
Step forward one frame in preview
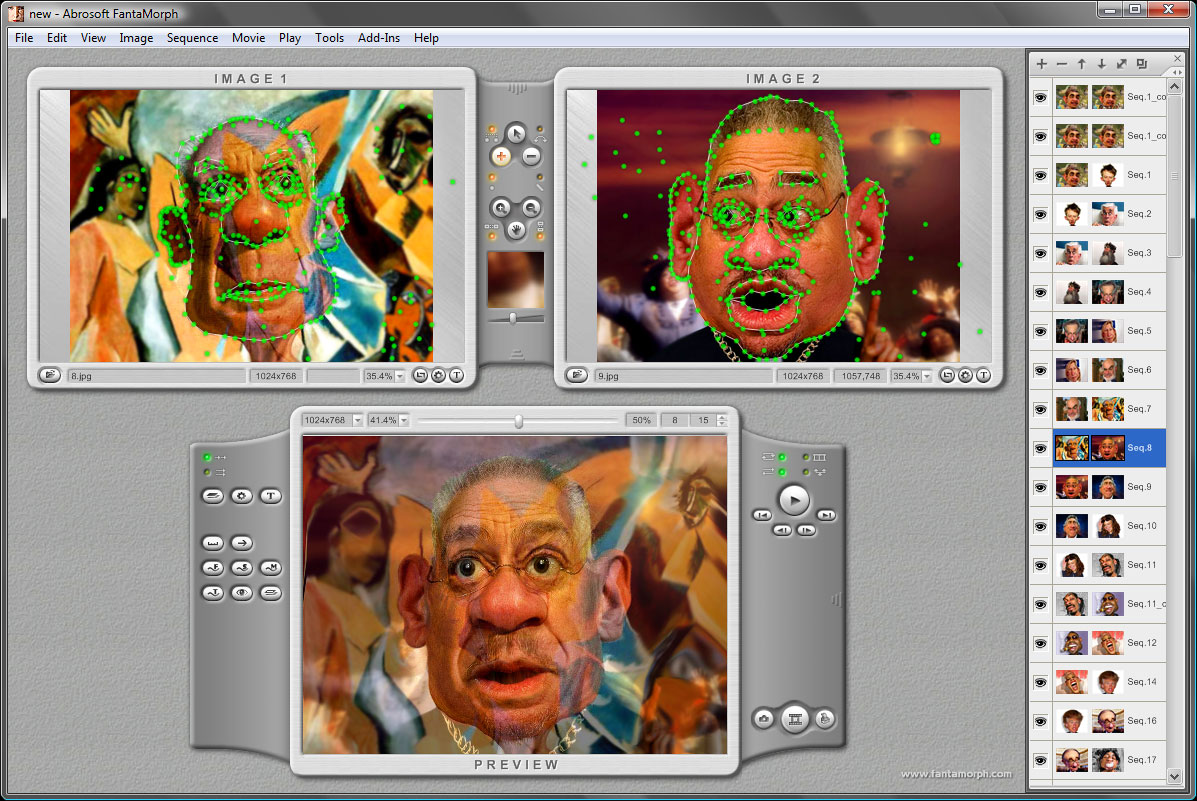(x=806, y=530)
